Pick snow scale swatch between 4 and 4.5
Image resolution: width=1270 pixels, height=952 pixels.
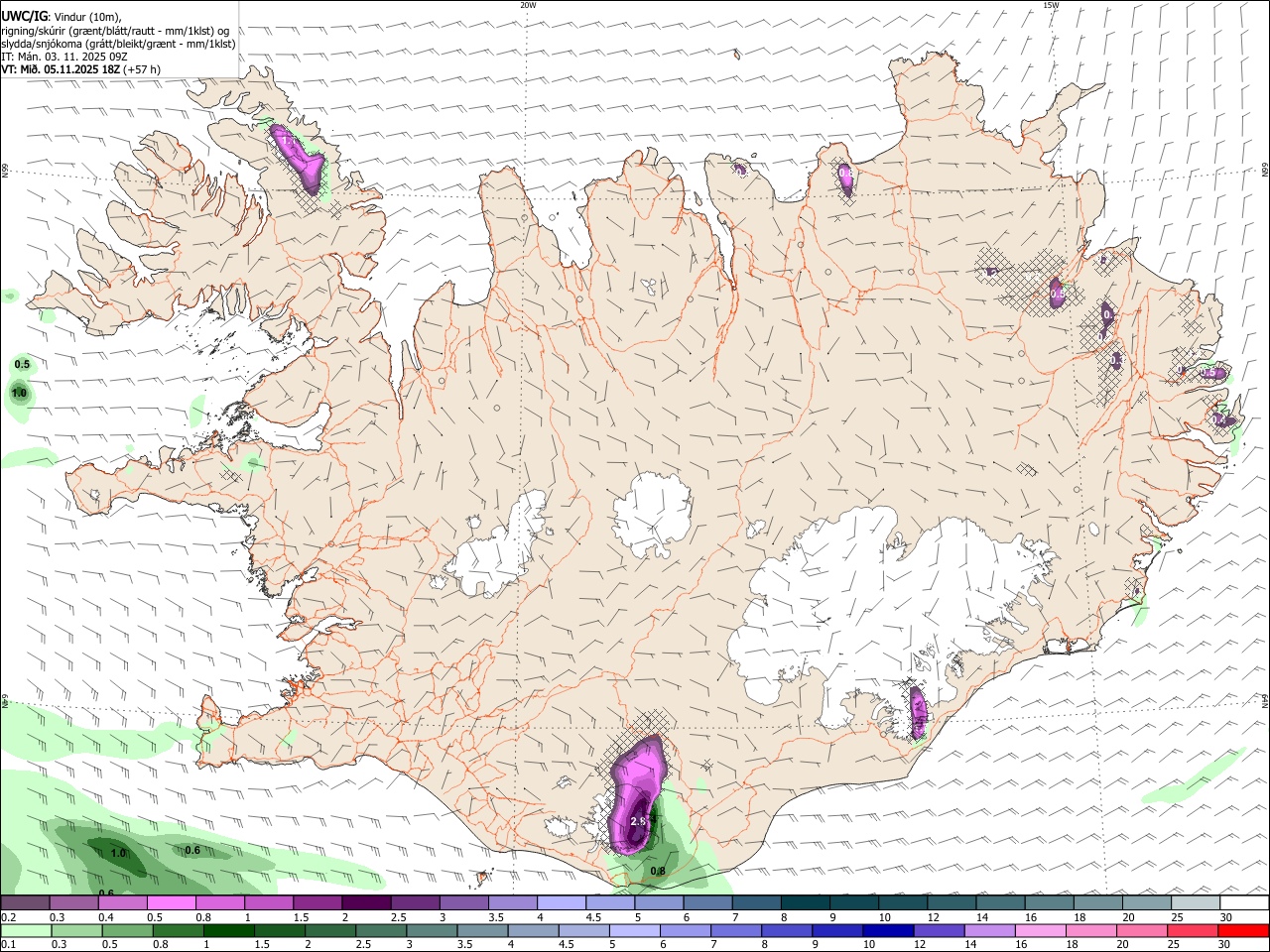(562, 902)
